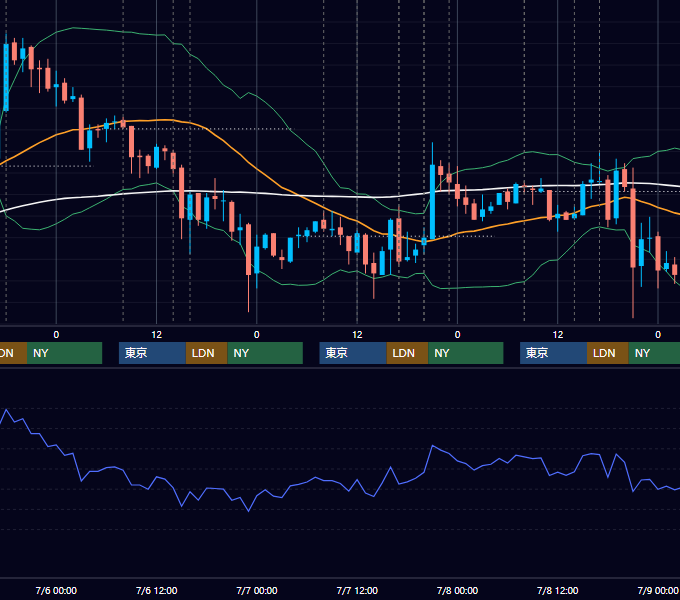Click the 7/8 12:00 date label
The image size is (680, 600).
click(x=557, y=590)
